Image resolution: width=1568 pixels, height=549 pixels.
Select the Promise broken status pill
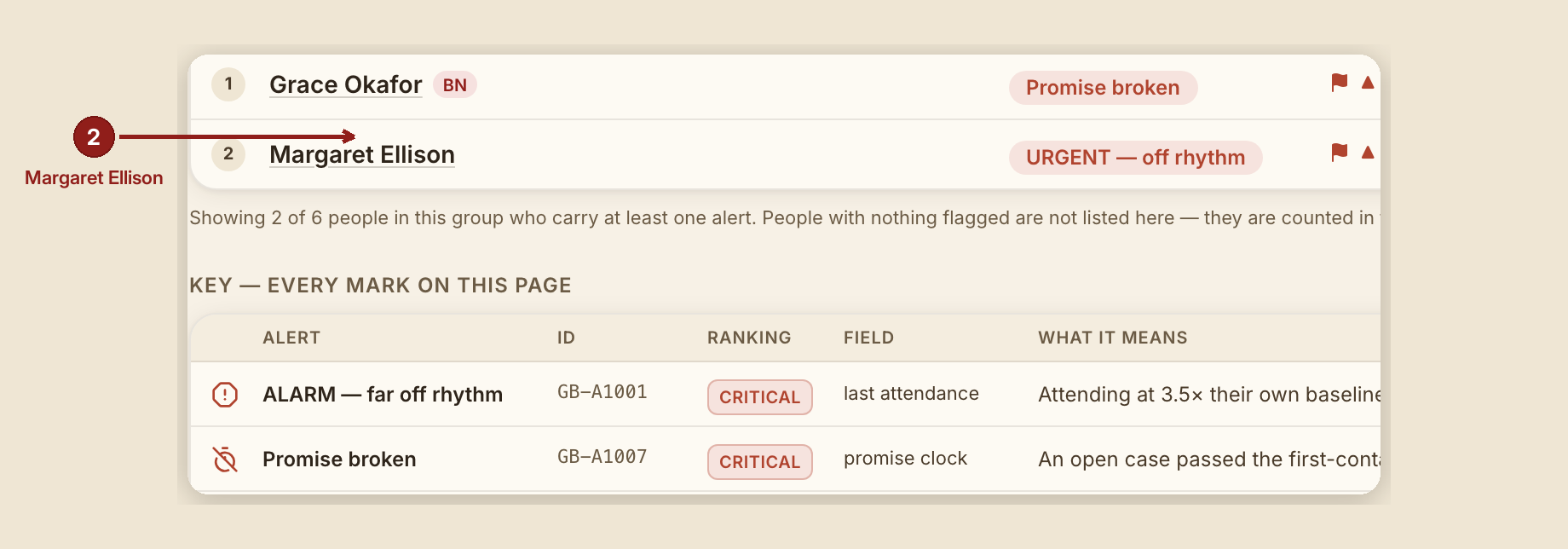[x=1103, y=88]
